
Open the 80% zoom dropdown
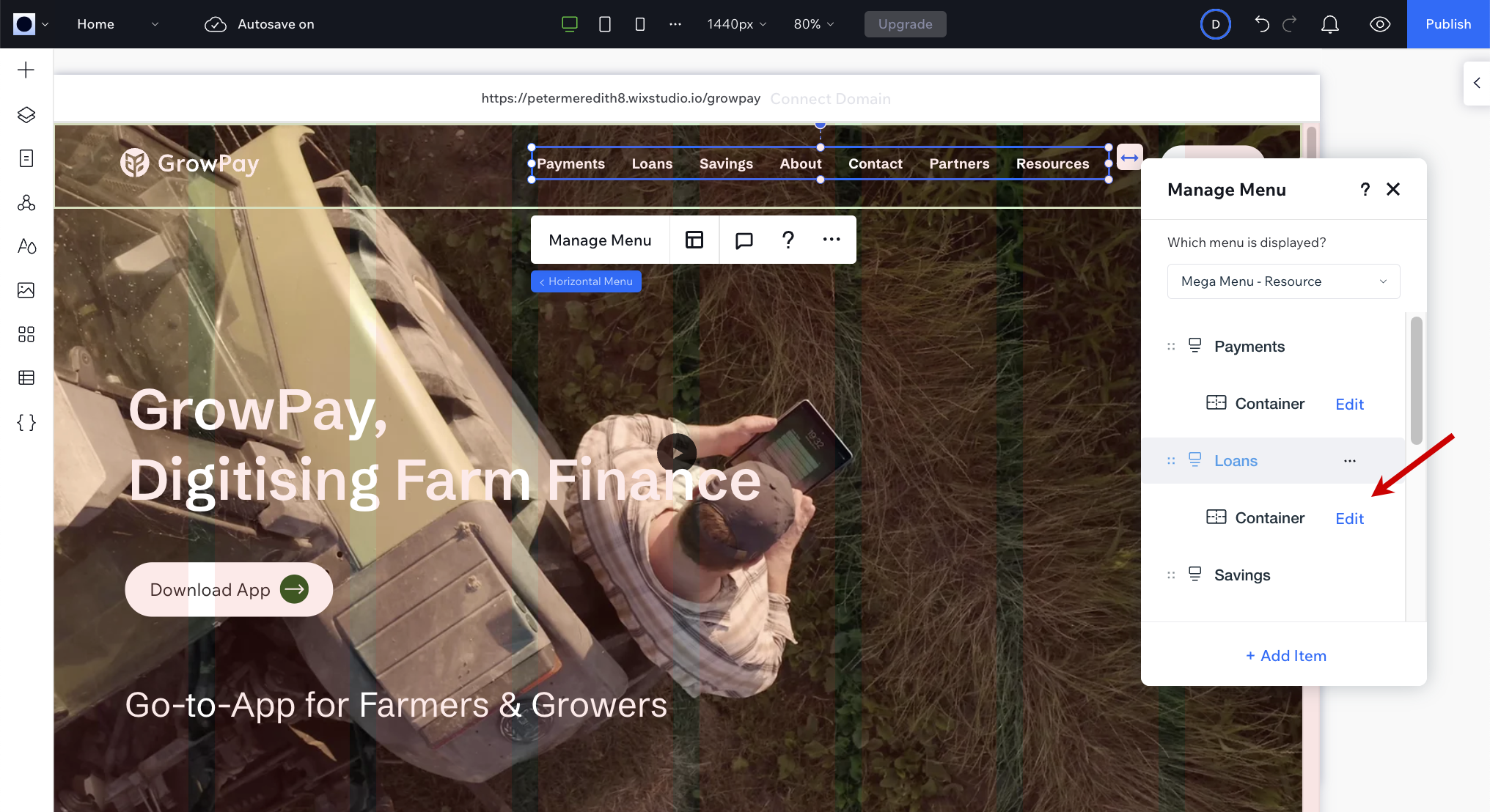[x=813, y=24]
